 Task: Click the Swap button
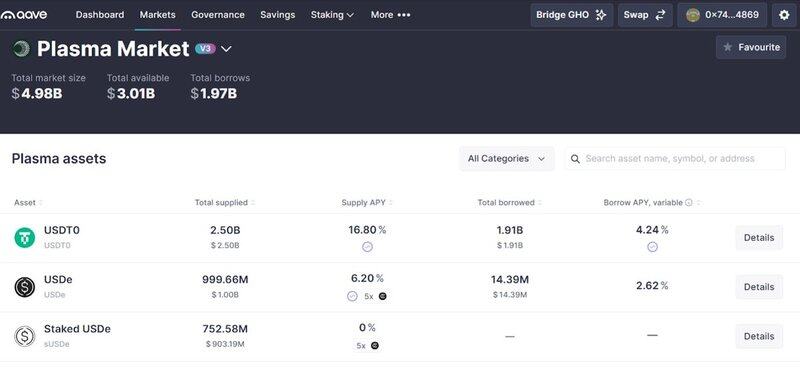[645, 15]
